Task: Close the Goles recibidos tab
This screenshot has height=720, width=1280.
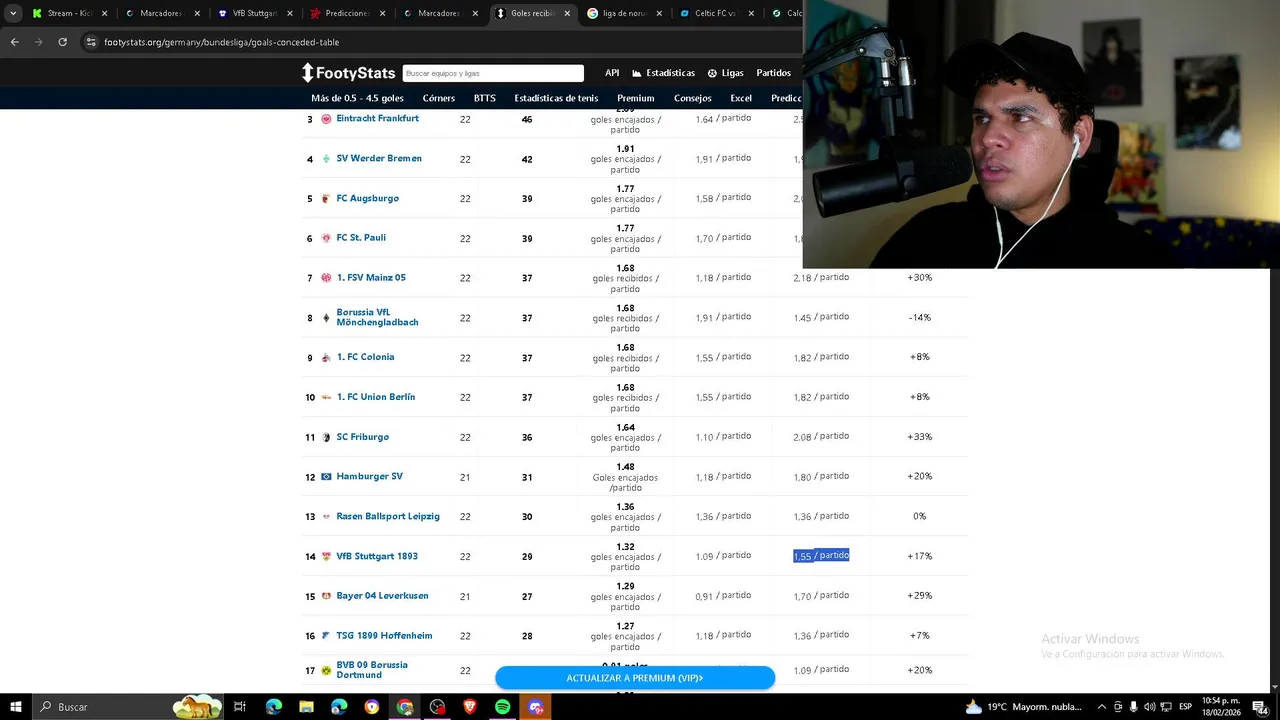Action: [567, 14]
